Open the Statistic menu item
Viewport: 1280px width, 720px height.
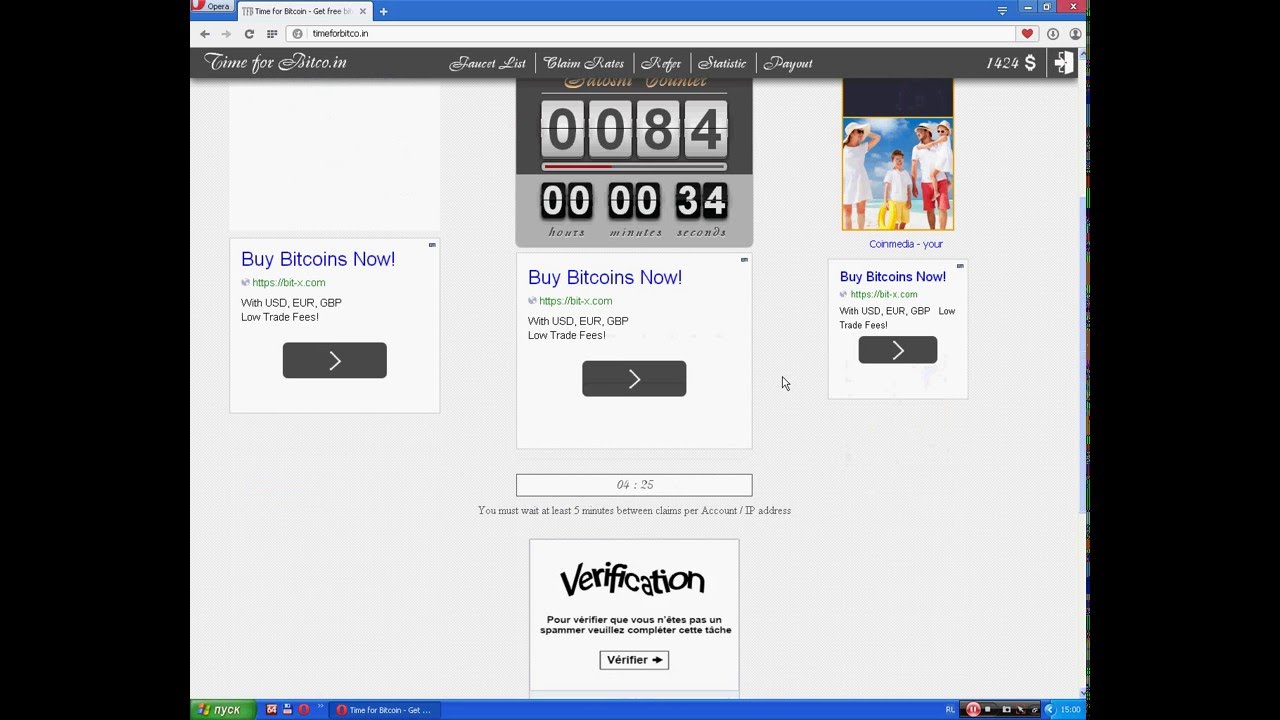click(x=722, y=63)
